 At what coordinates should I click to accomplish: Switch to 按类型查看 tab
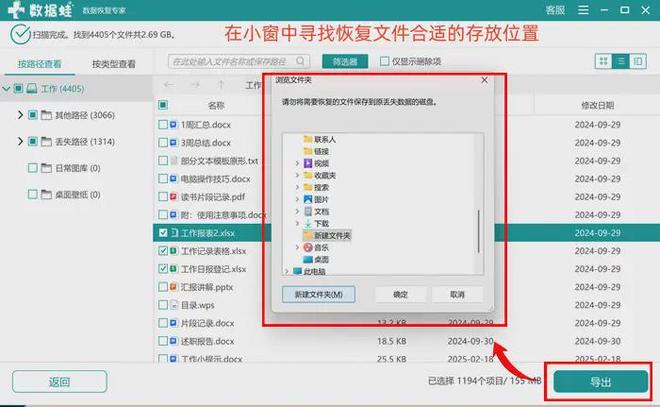point(114,64)
